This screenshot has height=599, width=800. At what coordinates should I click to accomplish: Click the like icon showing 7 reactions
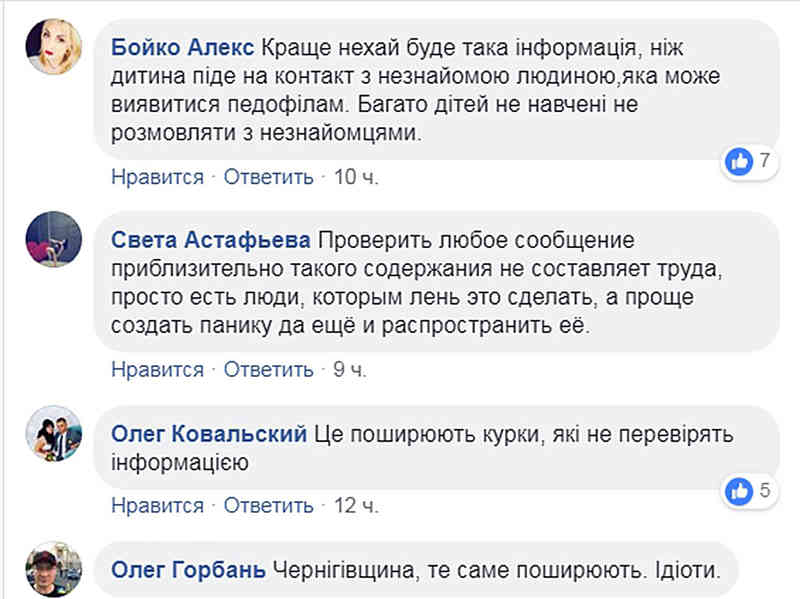click(x=739, y=161)
